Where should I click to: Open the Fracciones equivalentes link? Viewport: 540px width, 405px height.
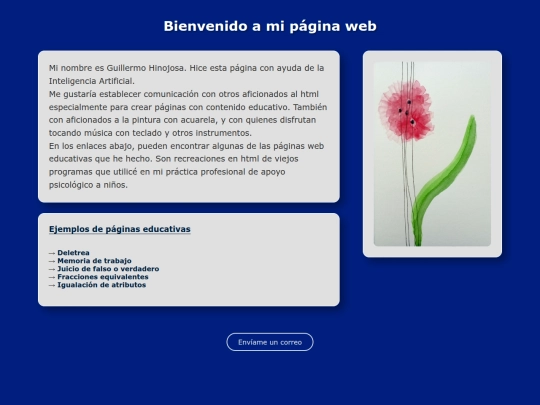(103, 277)
